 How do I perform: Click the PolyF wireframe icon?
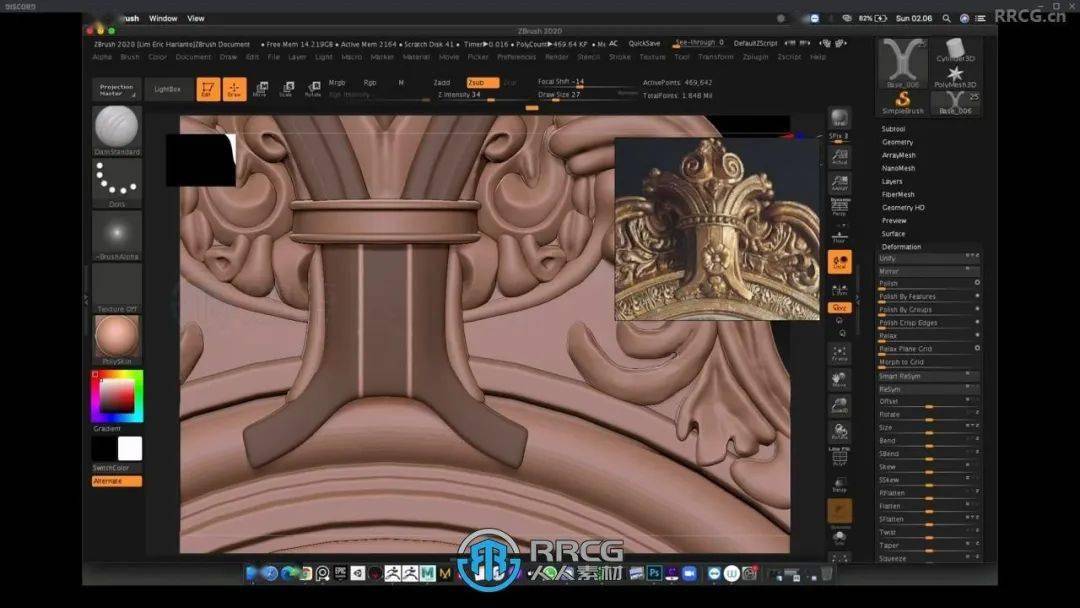pyautogui.click(x=839, y=457)
